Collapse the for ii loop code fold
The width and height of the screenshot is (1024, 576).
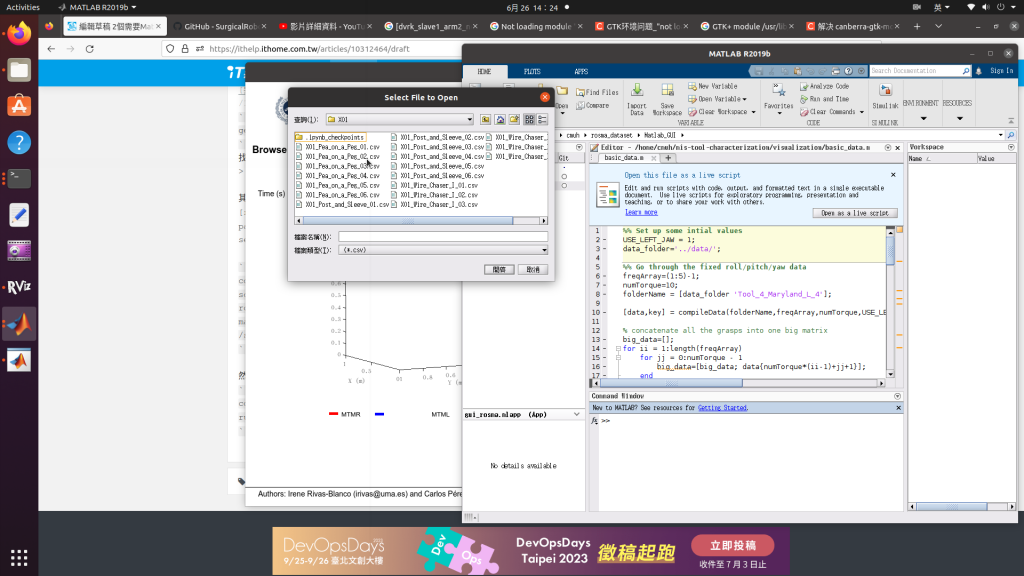tap(618, 349)
